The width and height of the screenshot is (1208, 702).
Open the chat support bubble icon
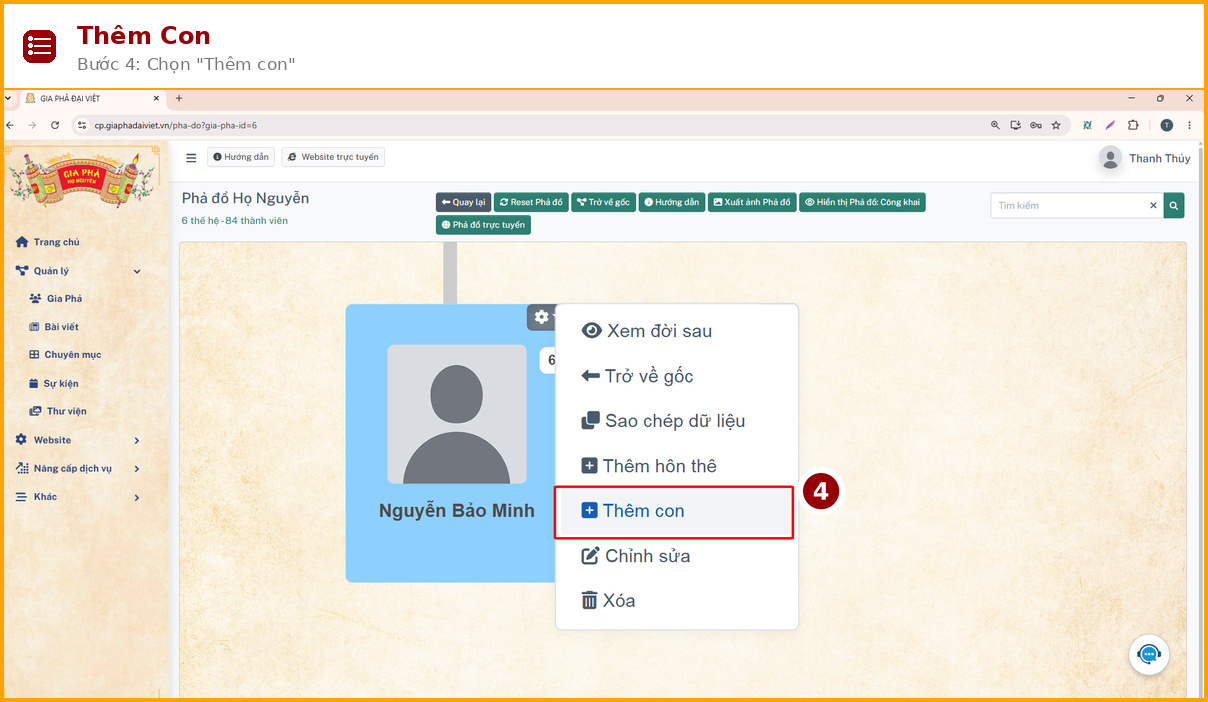(1149, 655)
